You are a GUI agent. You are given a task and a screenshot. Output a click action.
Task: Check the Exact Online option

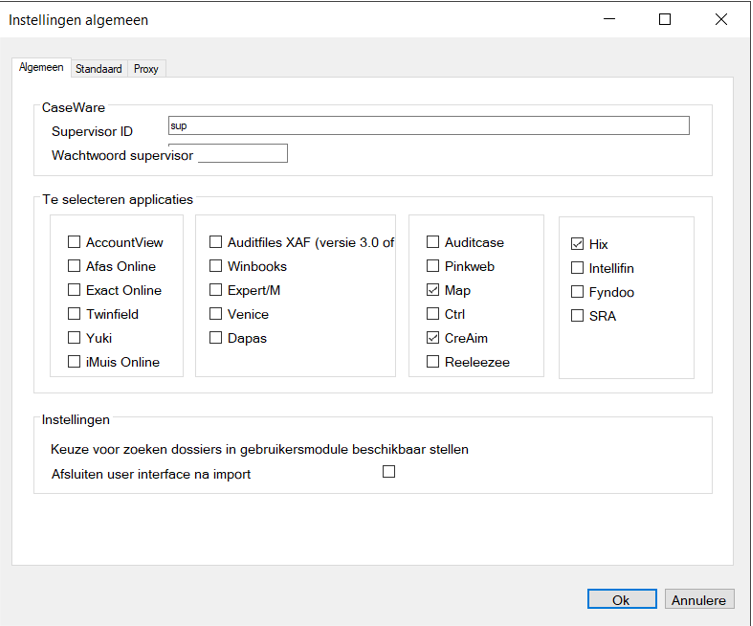tap(74, 289)
